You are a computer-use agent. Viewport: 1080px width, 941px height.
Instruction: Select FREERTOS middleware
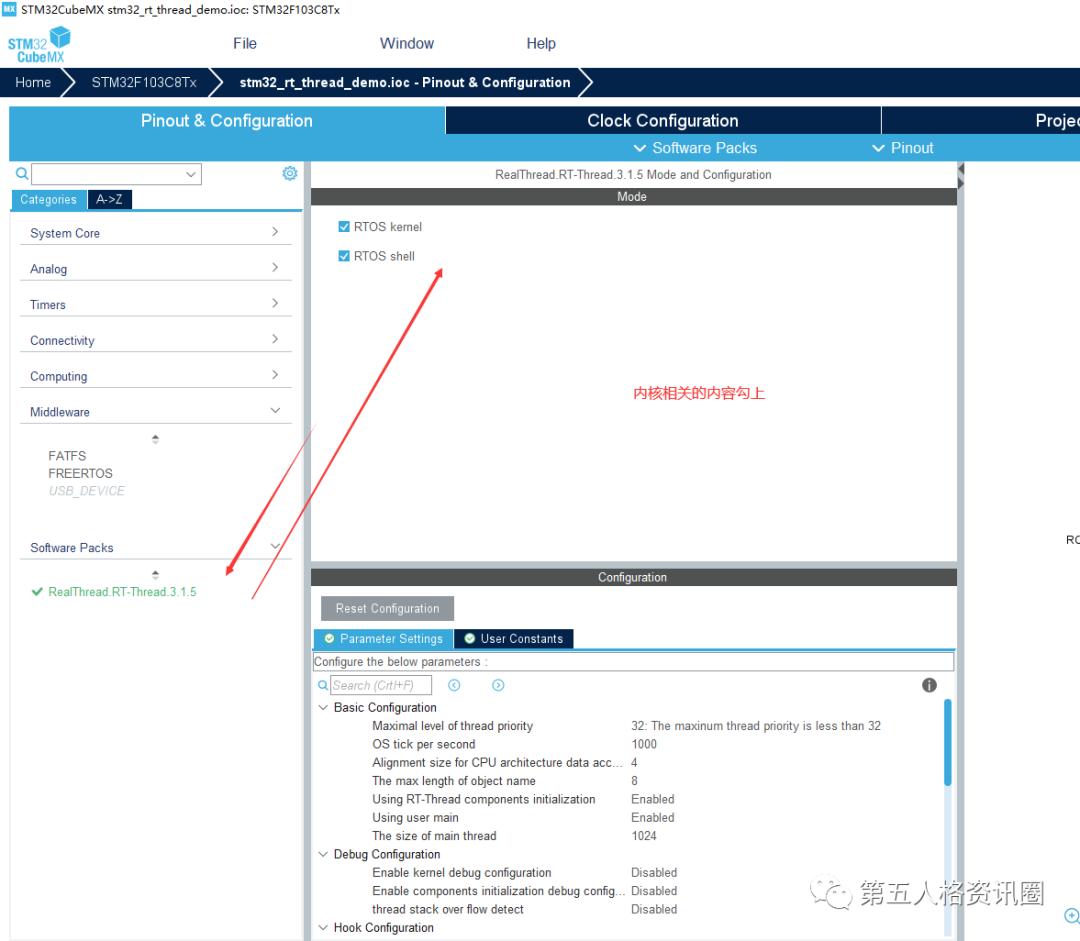click(x=80, y=473)
